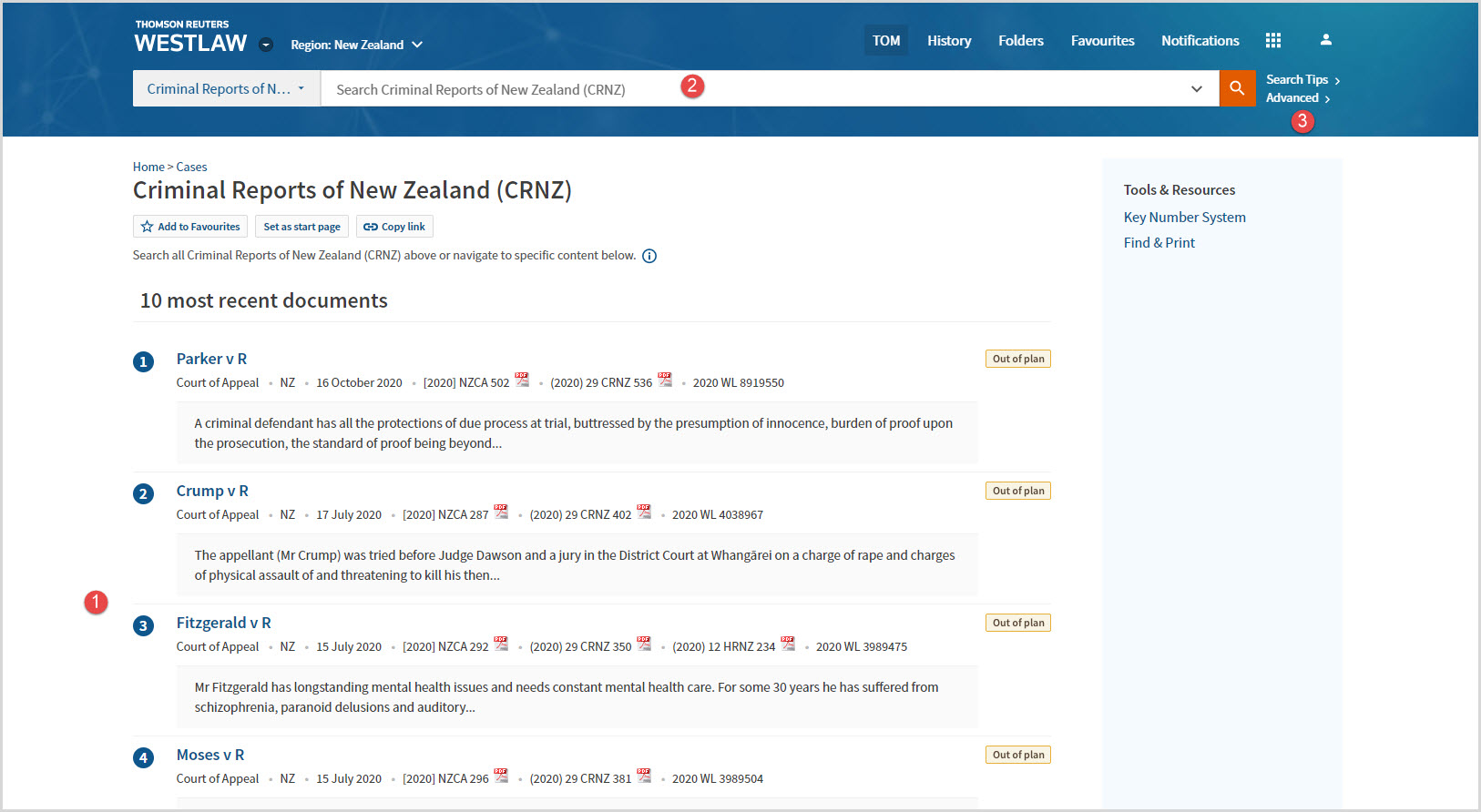Open the Fitzgerald v R case
The width and height of the screenshot is (1481, 812).
tap(224, 623)
